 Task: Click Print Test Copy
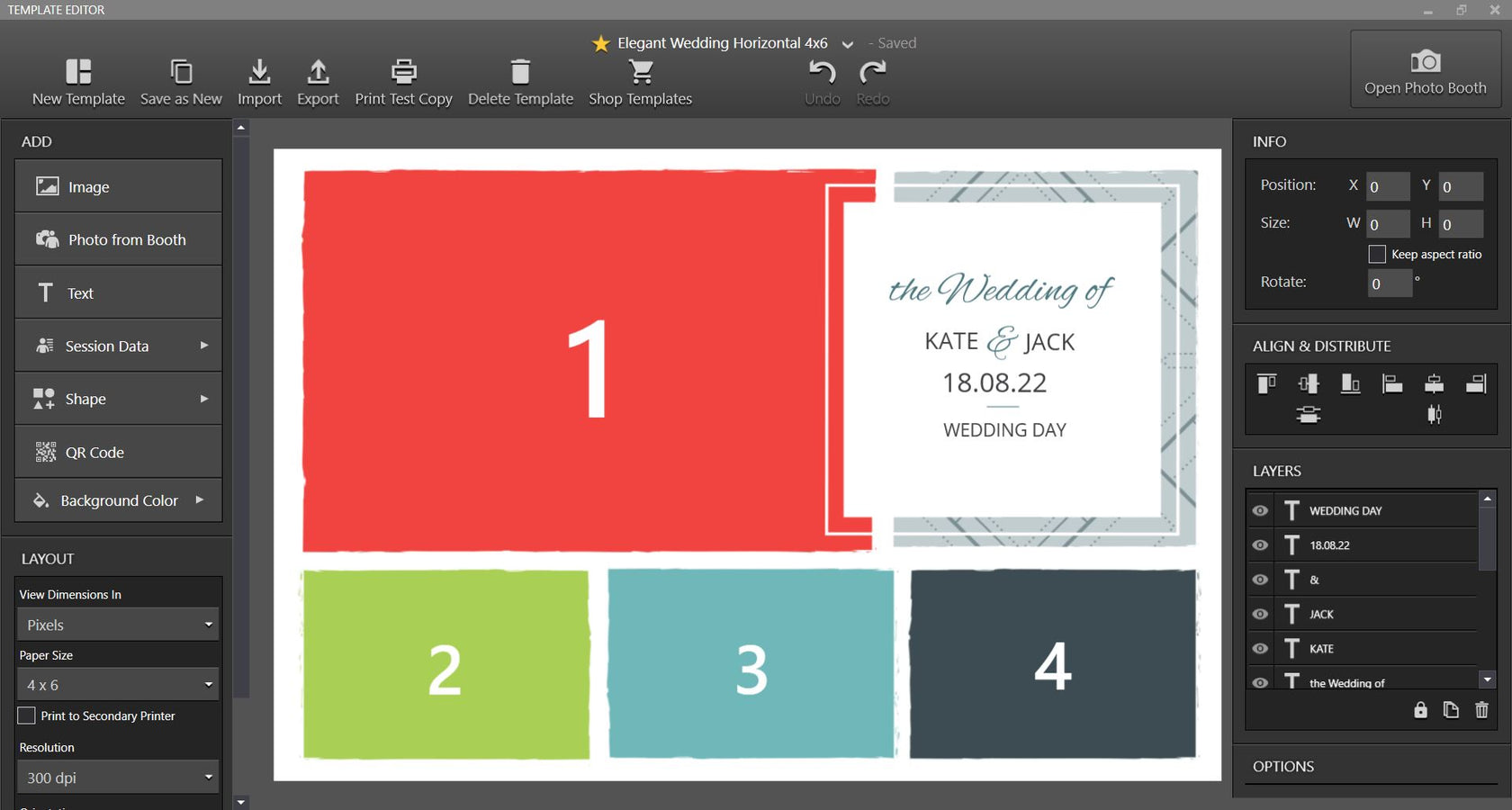[x=403, y=81]
